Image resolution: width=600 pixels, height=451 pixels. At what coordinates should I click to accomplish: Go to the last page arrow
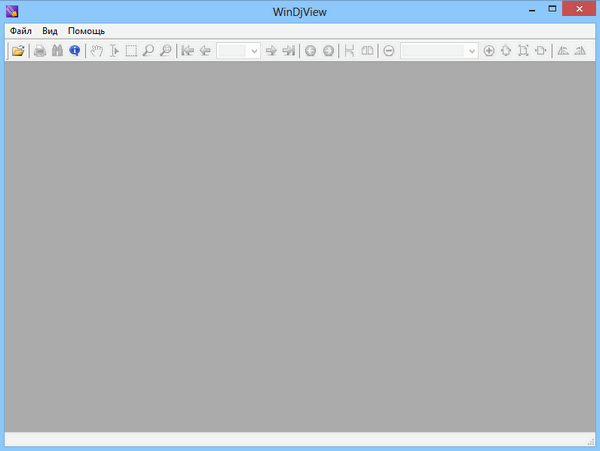pos(288,51)
